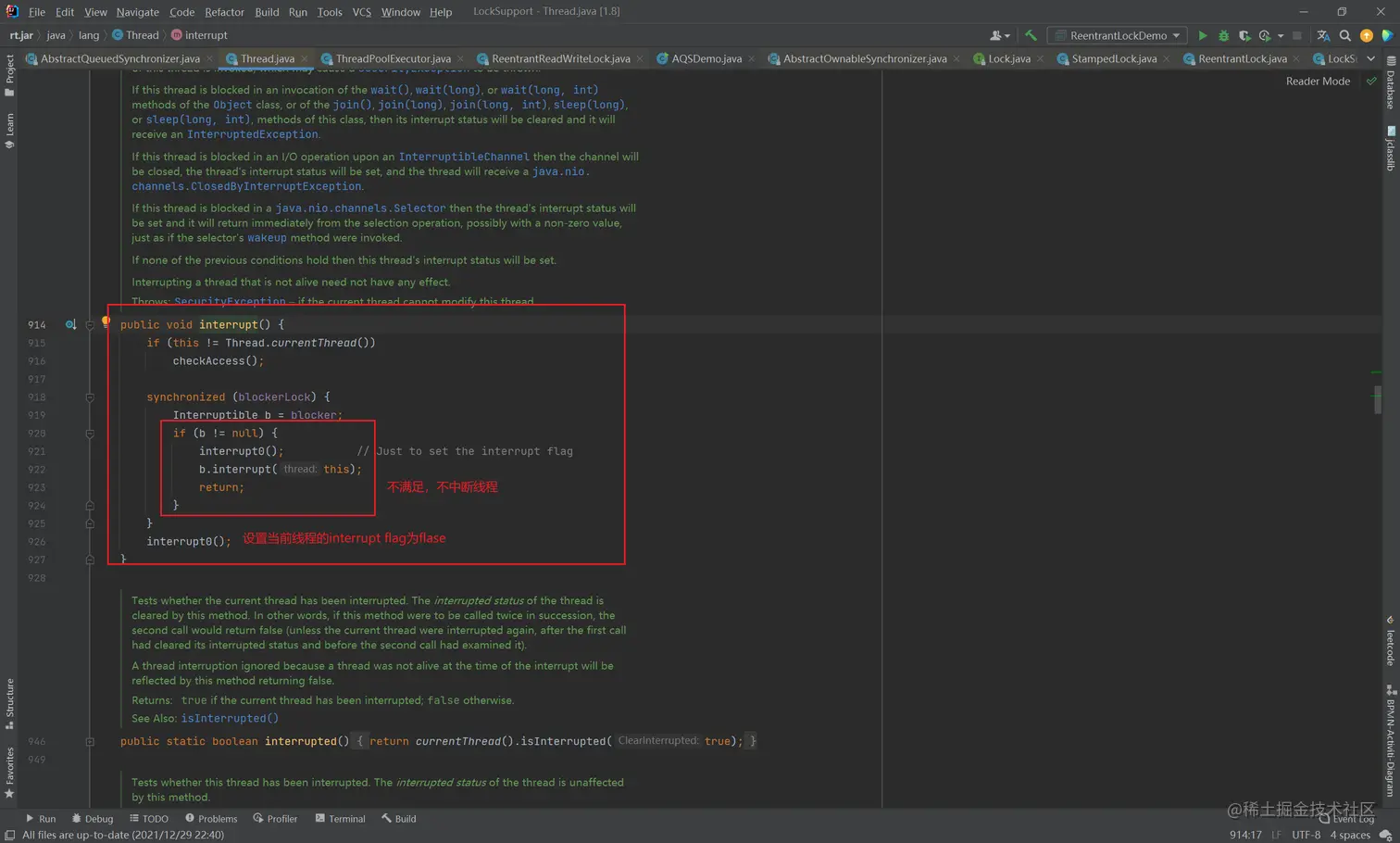Open the Debug tool window button

pyautogui.click(x=93, y=819)
